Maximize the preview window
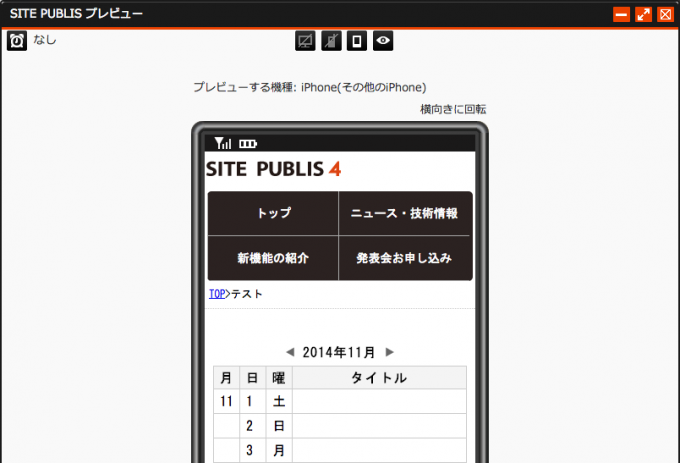 [644, 14]
